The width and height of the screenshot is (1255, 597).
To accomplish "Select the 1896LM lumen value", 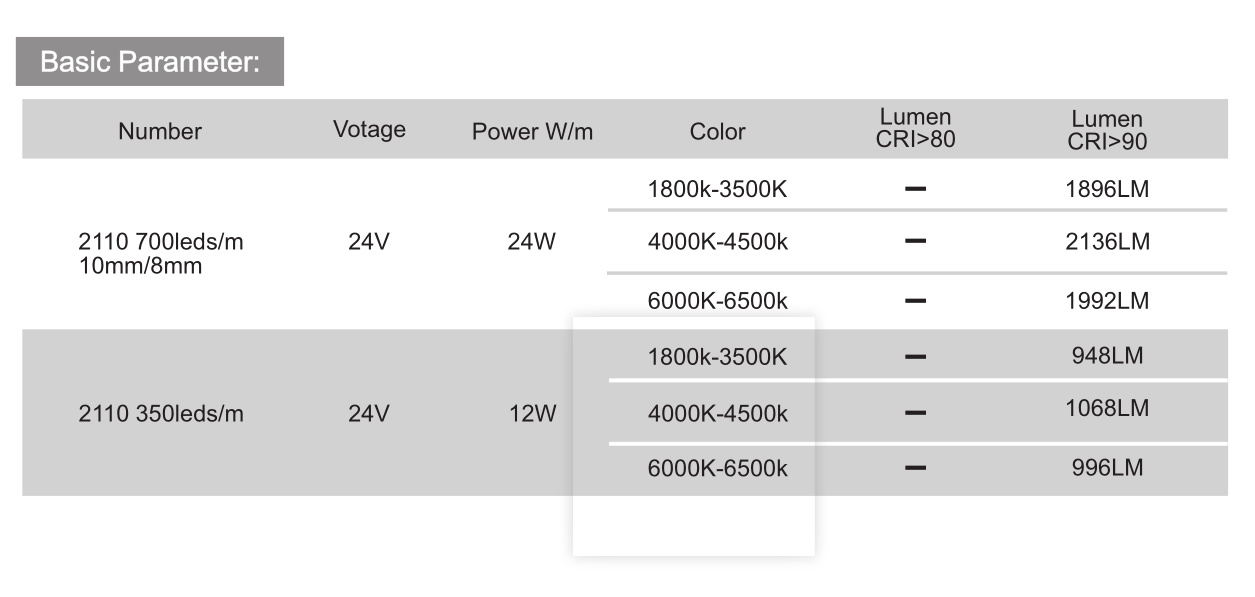I will click(x=1107, y=189).
